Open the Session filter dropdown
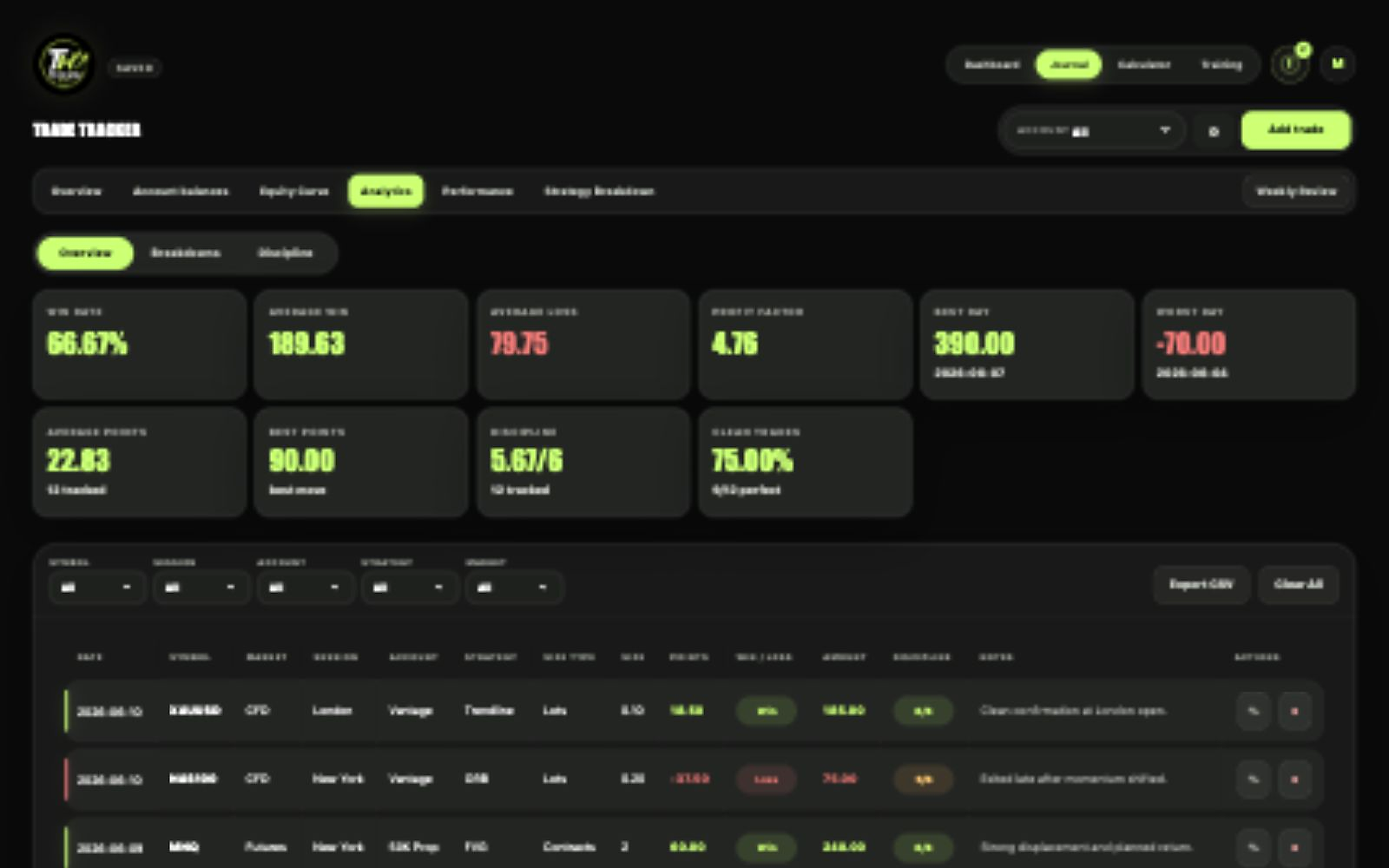The image size is (1389, 868). point(201,587)
